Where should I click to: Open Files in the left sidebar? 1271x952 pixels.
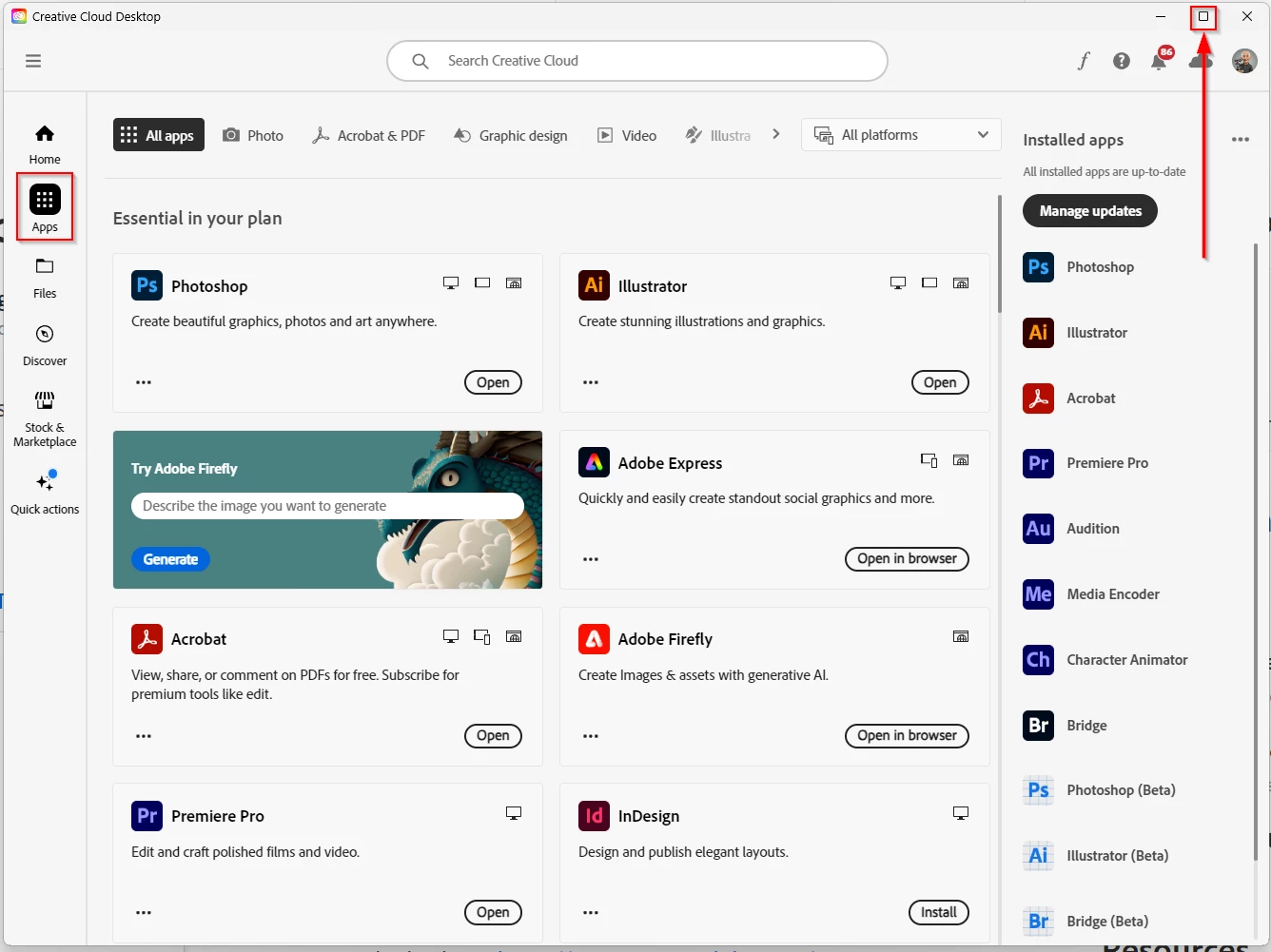coord(45,279)
